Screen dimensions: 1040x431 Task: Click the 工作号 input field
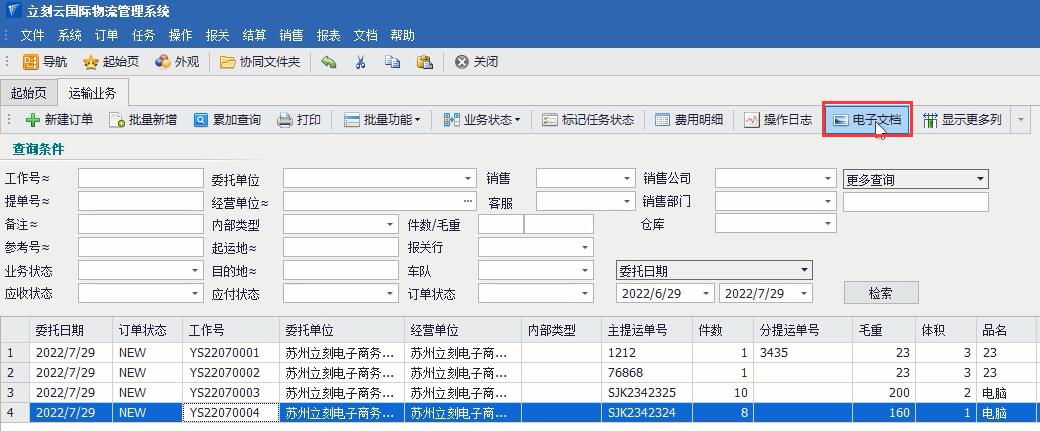coord(140,179)
